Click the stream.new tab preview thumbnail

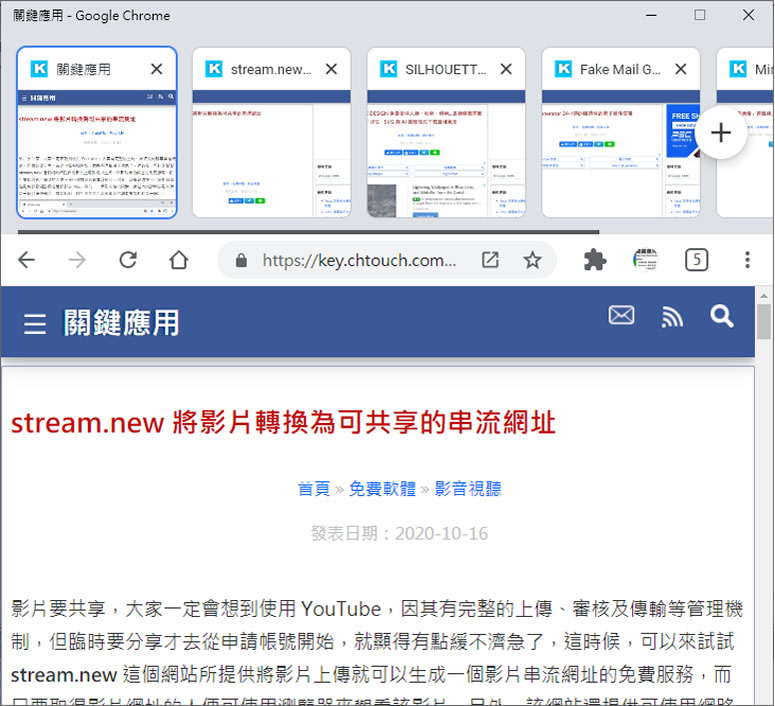(x=271, y=153)
